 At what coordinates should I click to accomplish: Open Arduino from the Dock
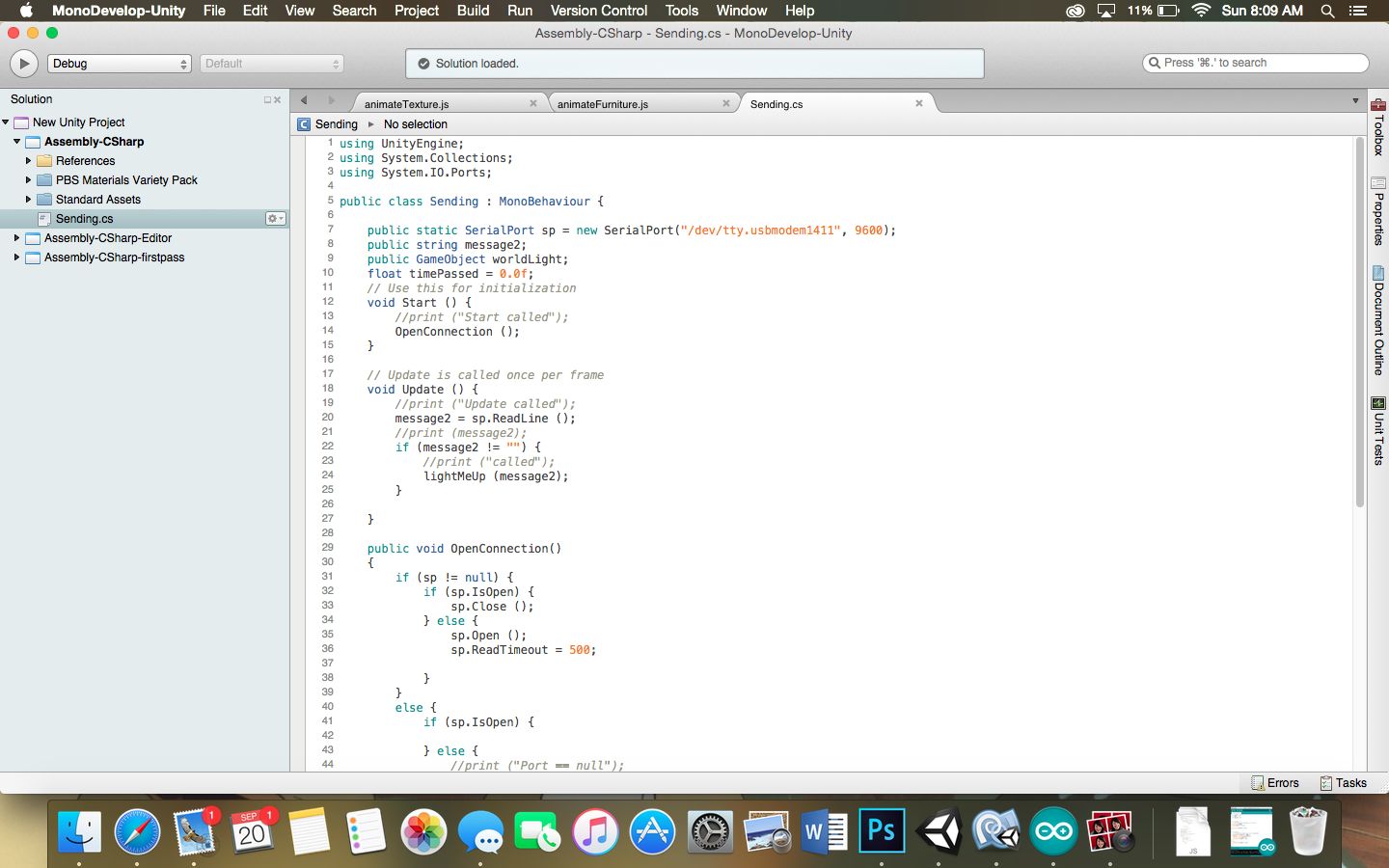[1053, 831]
